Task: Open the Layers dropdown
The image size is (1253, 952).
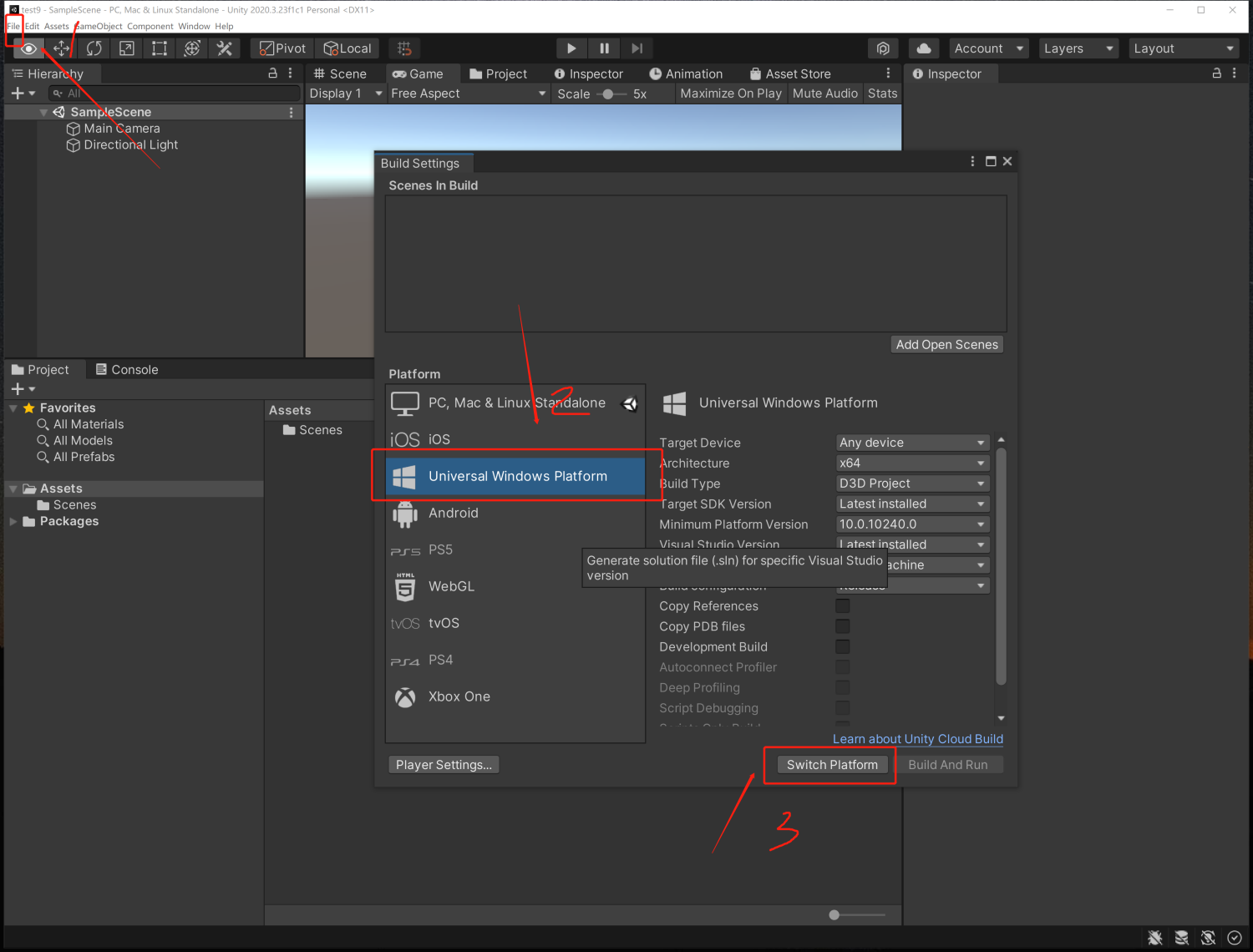Action: point(1078,48)
